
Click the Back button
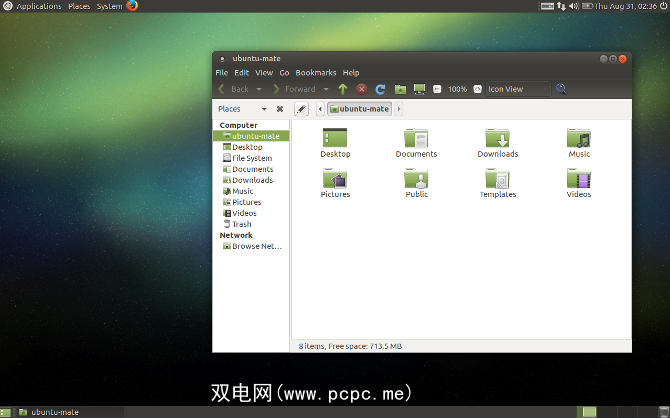(234, 89)
